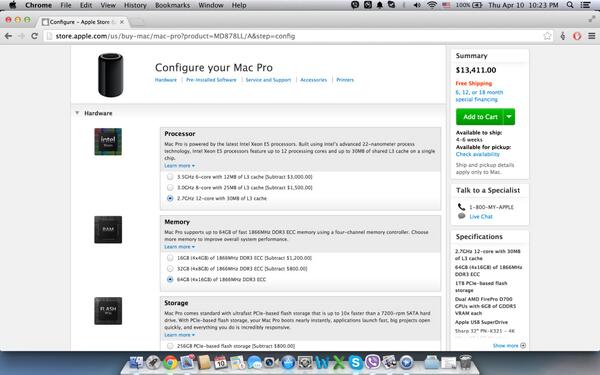This screenshot has height=375, width=600.
Task: Click the Mac Pro product image
Action: point(111,75)
